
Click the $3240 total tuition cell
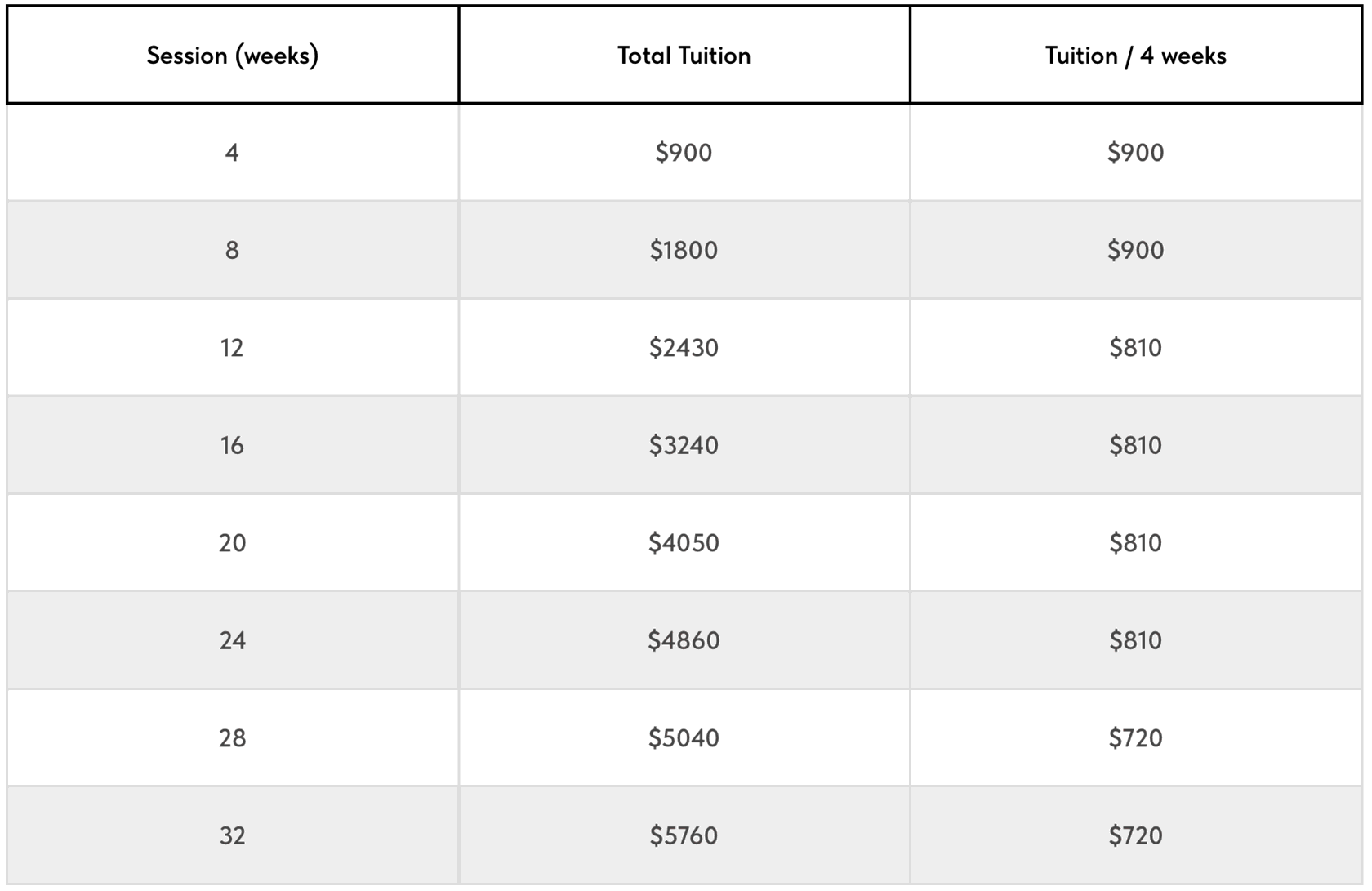(684, 445)
